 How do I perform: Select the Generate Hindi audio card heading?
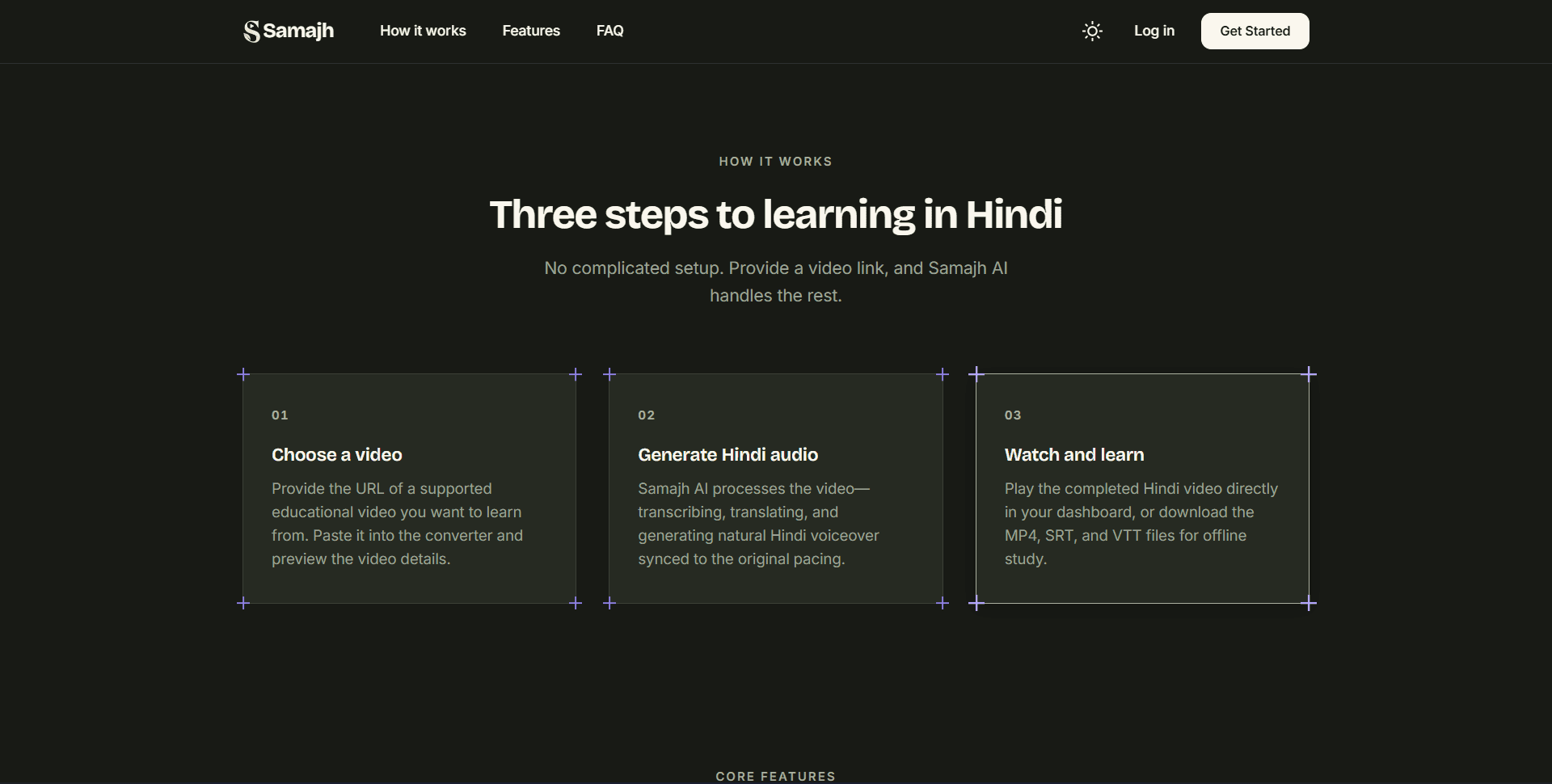727,455
